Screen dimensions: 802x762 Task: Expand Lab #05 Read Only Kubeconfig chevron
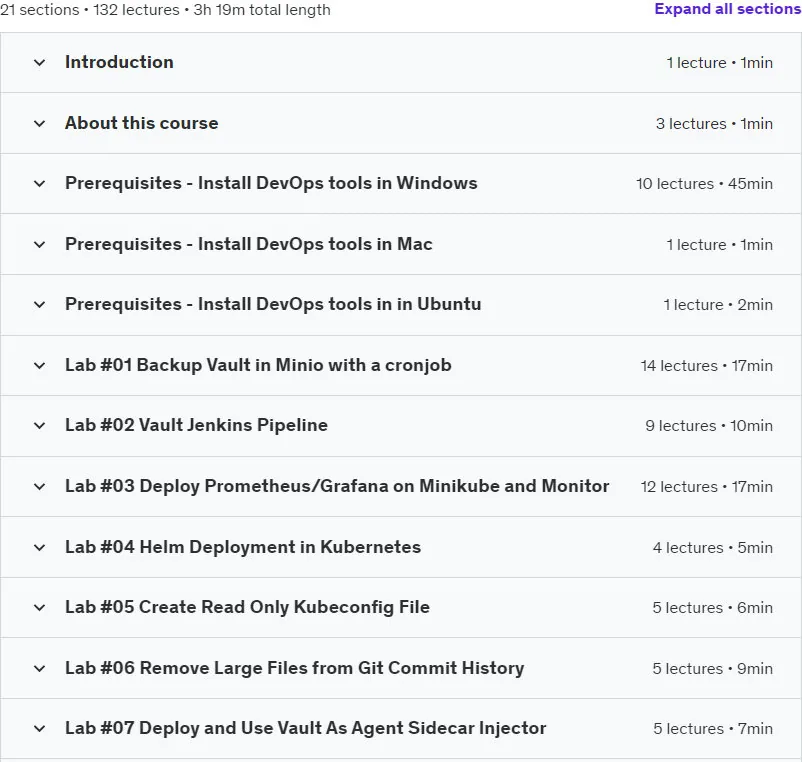(39, 608)
